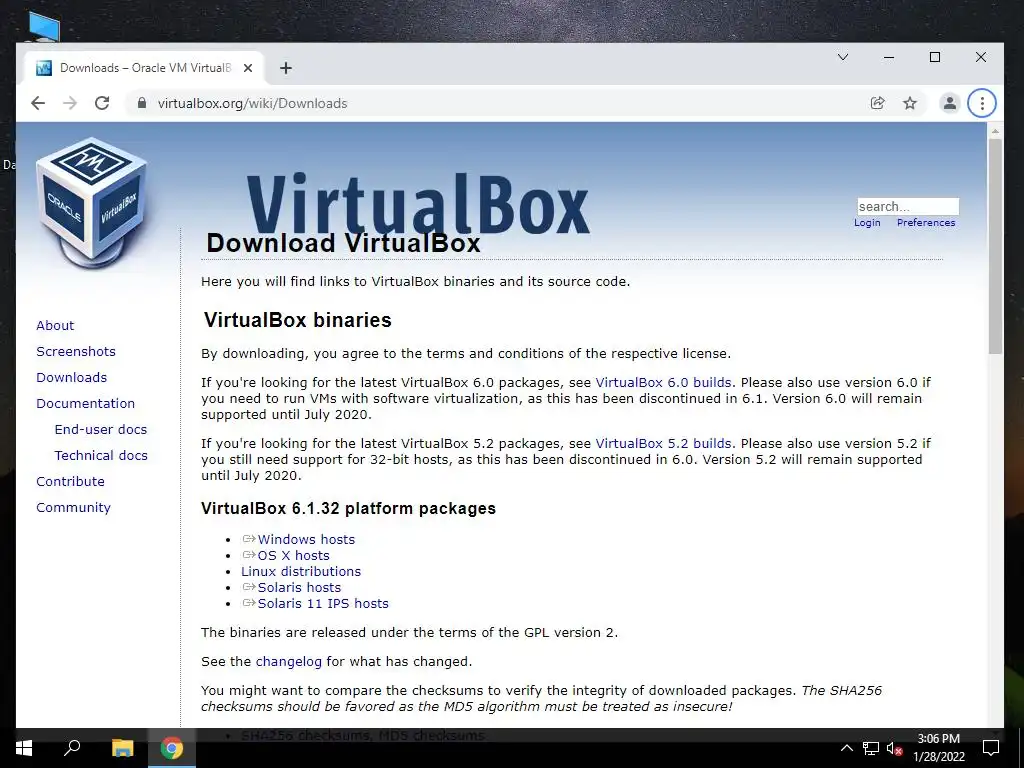Viewport: 1024px width, 768px height.
Task: Open the desktop computer icon behind the browser
Action: [44, 27]
